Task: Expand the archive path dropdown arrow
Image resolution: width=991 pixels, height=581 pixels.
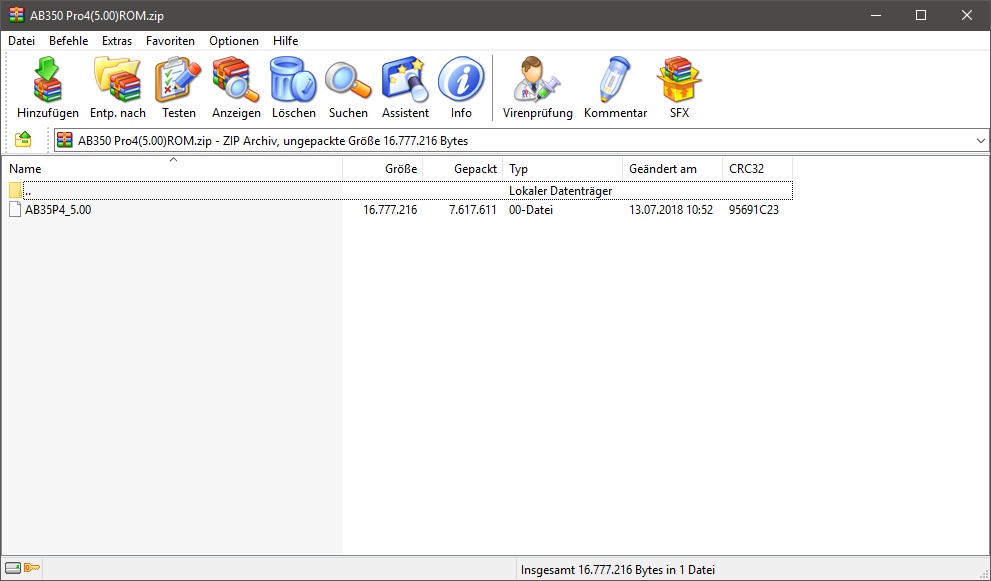Action: (x=980, y=140)
